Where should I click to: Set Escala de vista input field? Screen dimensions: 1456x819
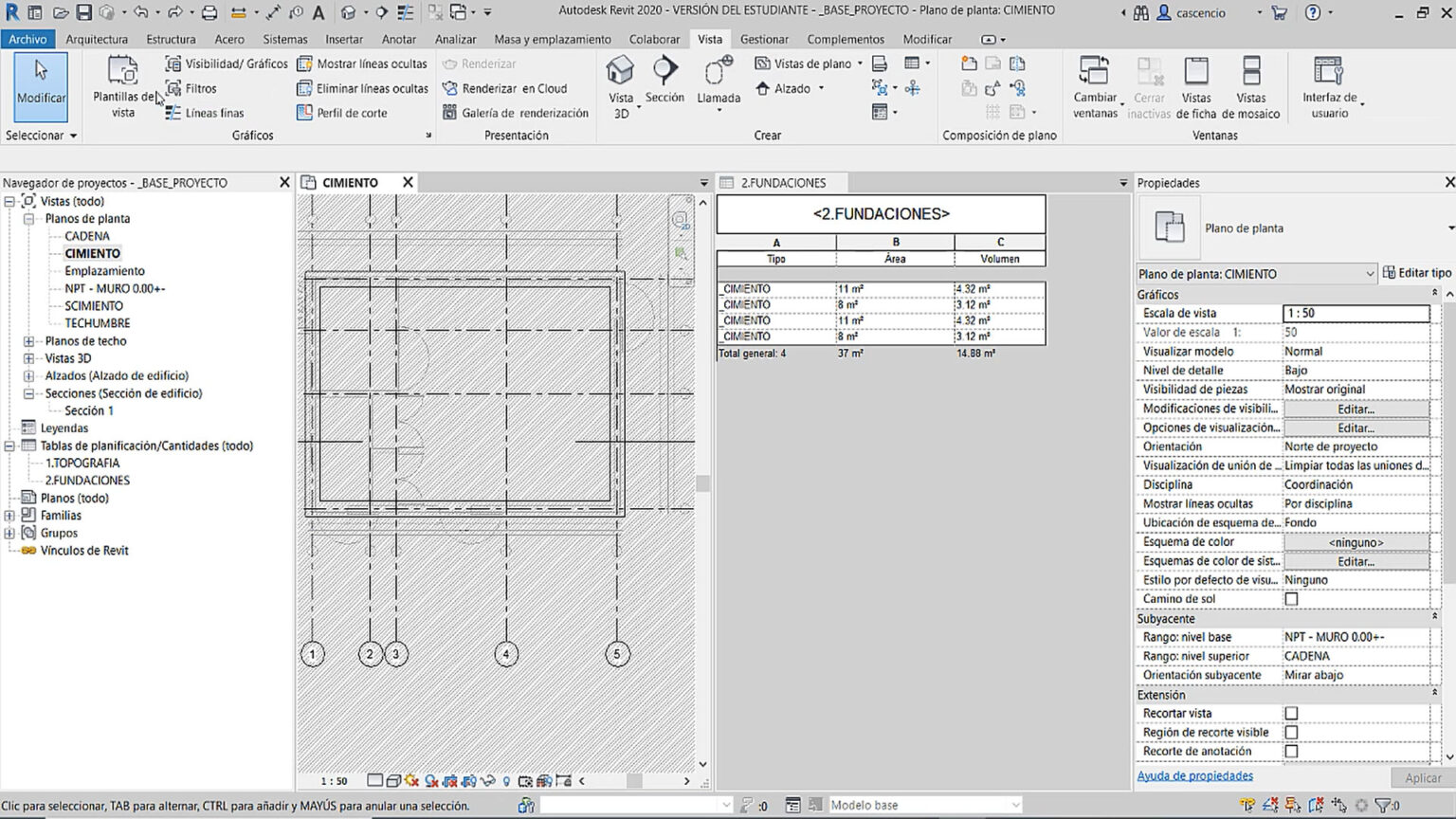[1356, 312]
